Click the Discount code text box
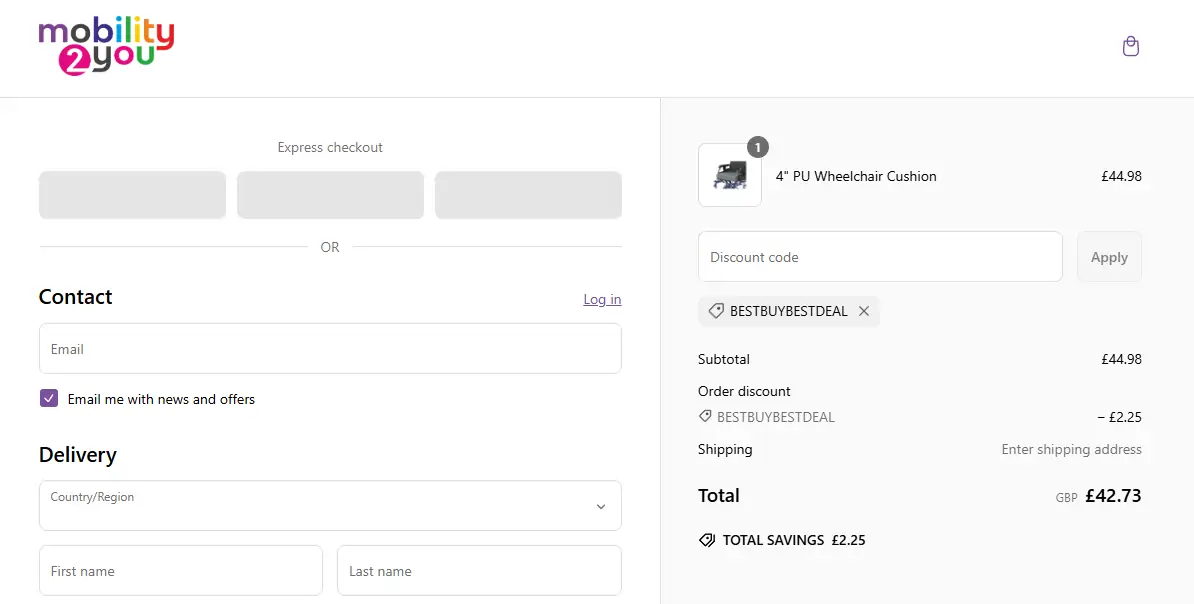 pos(880,257)
